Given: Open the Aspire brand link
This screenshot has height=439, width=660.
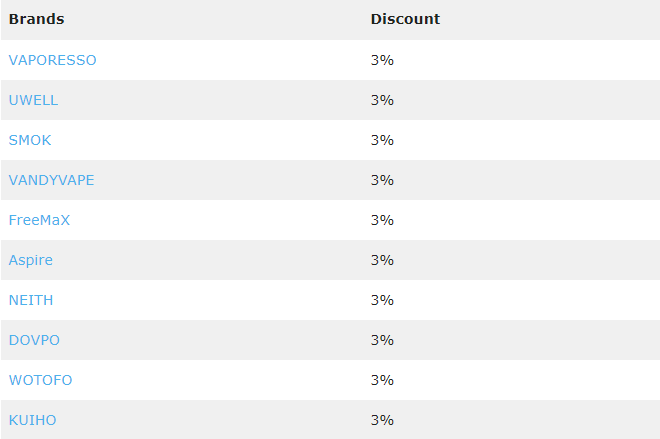Looking at the screenshot, I should [31, 260].
